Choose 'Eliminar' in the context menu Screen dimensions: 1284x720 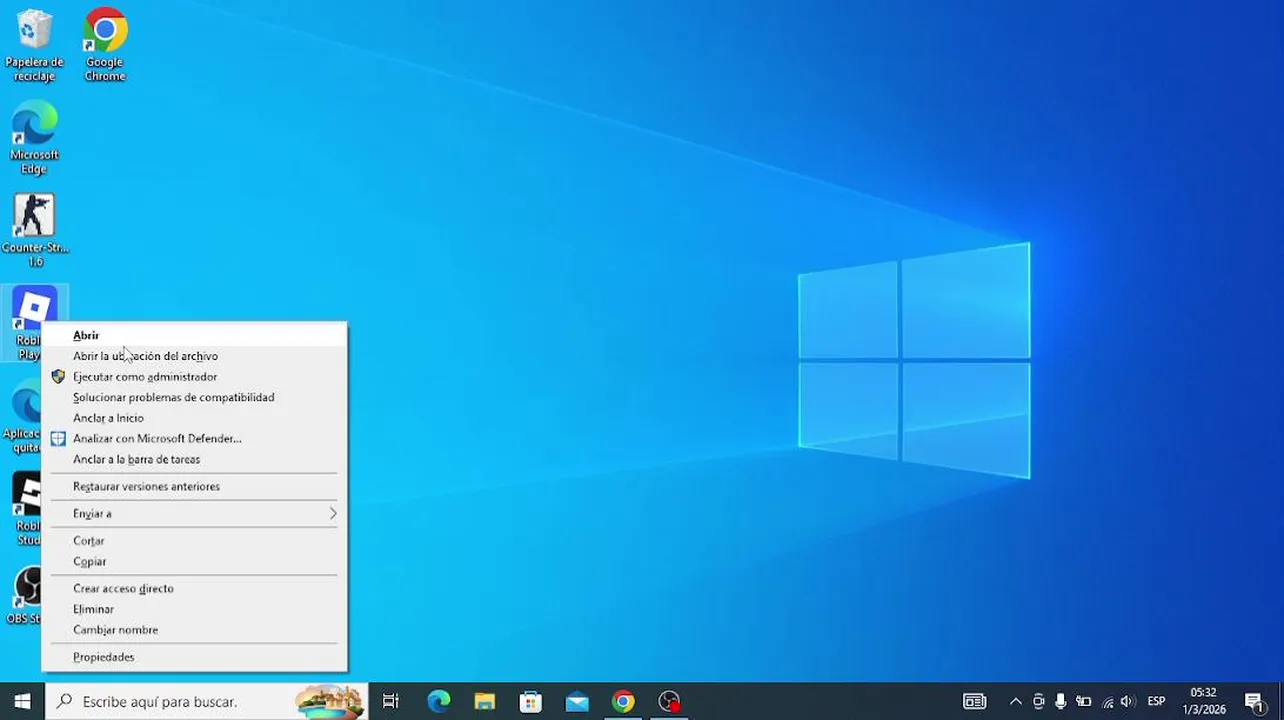[194, 609]
